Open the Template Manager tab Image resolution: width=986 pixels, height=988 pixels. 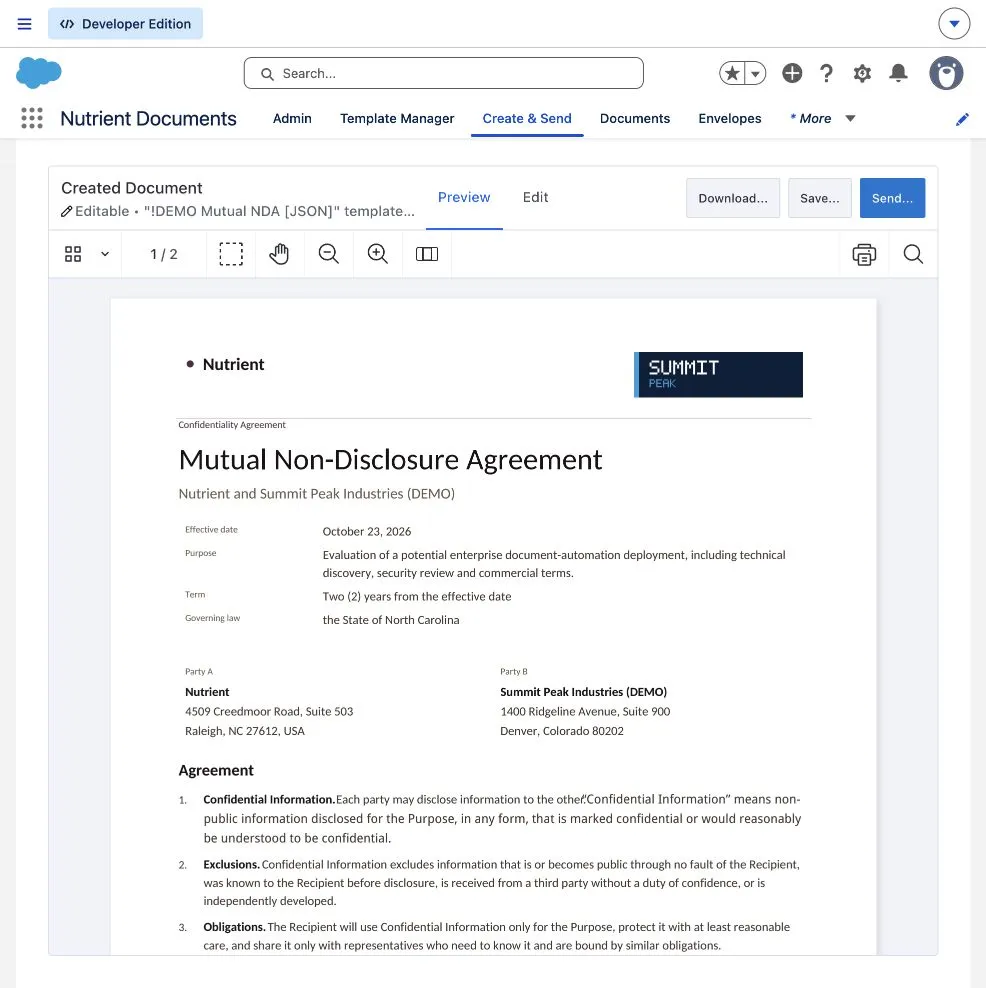coord(397,118)
